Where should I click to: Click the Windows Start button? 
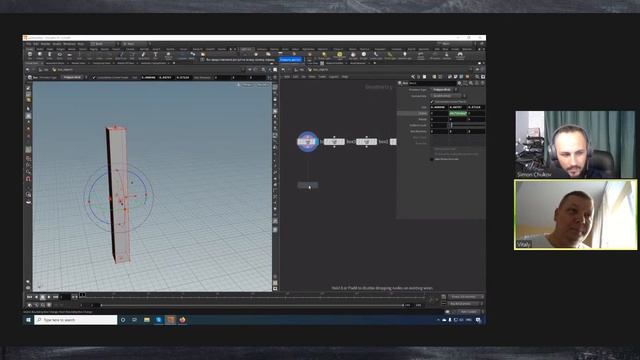click(x=28, y=320)
